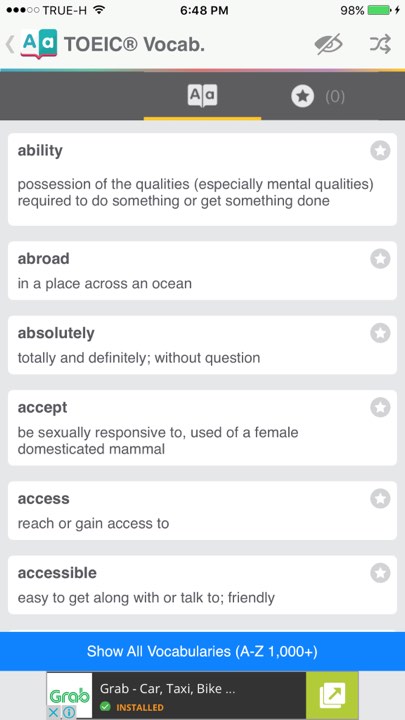This screenshot has width=405, height=720.
Task: Shuffle the vocabulary list
Action: [x=380, y=44]
